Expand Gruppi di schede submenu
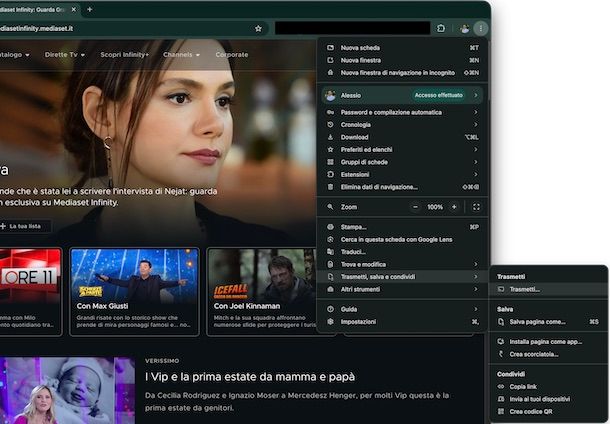This screenshot has width=610, height=424. 403,162
